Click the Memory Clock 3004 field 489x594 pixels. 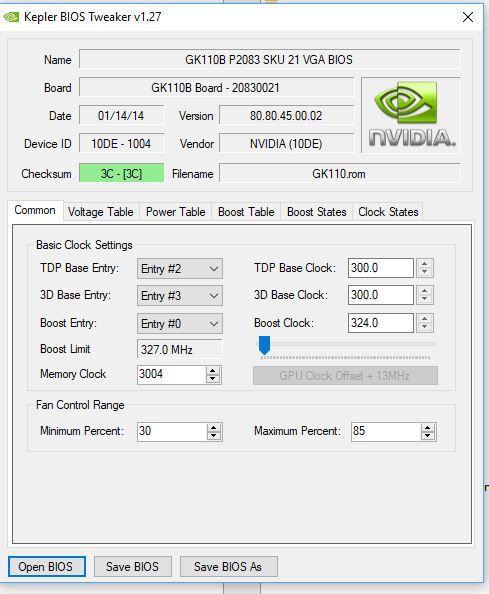[x=172, y=374]
